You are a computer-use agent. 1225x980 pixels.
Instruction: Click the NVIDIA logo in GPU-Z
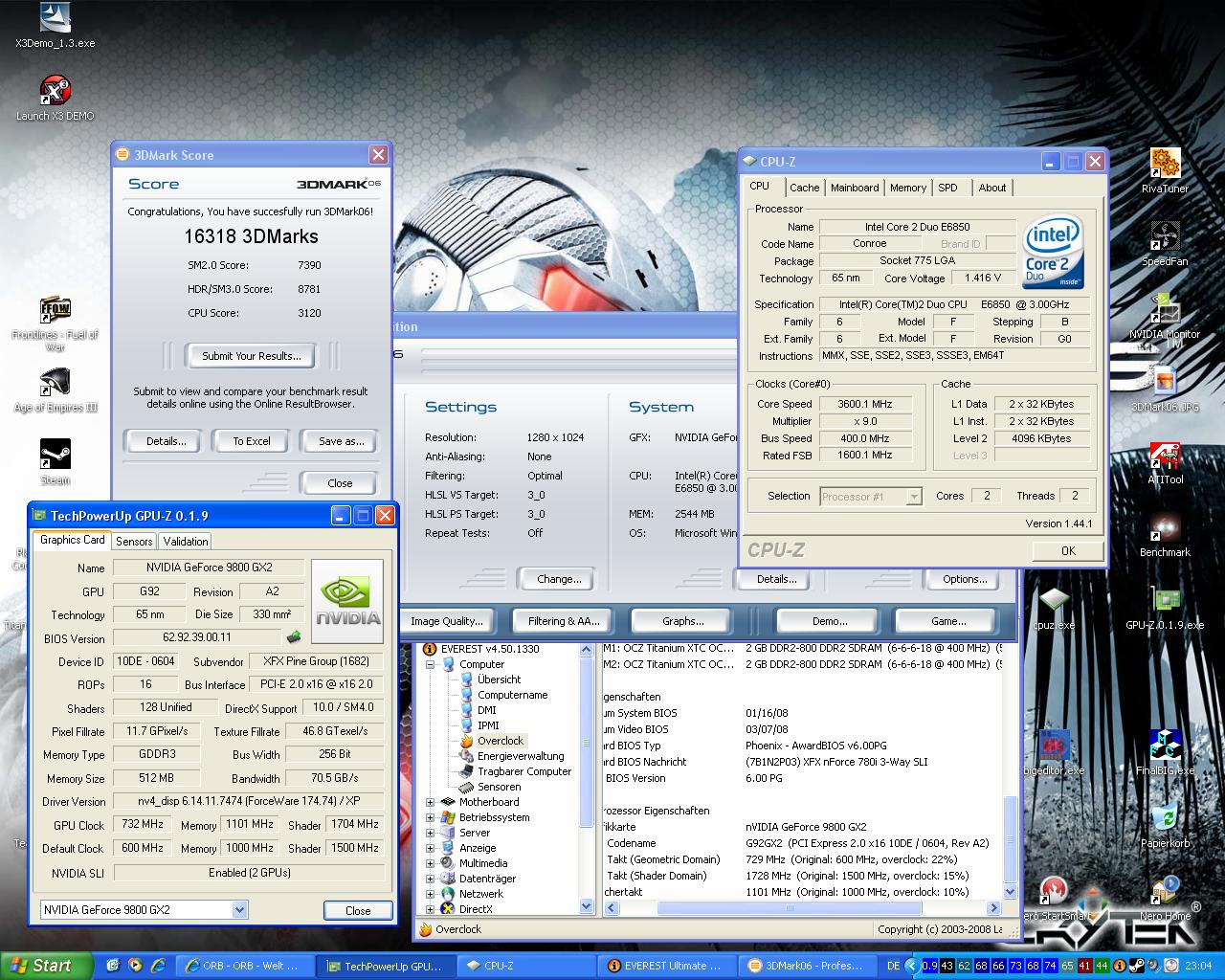coord(347,602)
